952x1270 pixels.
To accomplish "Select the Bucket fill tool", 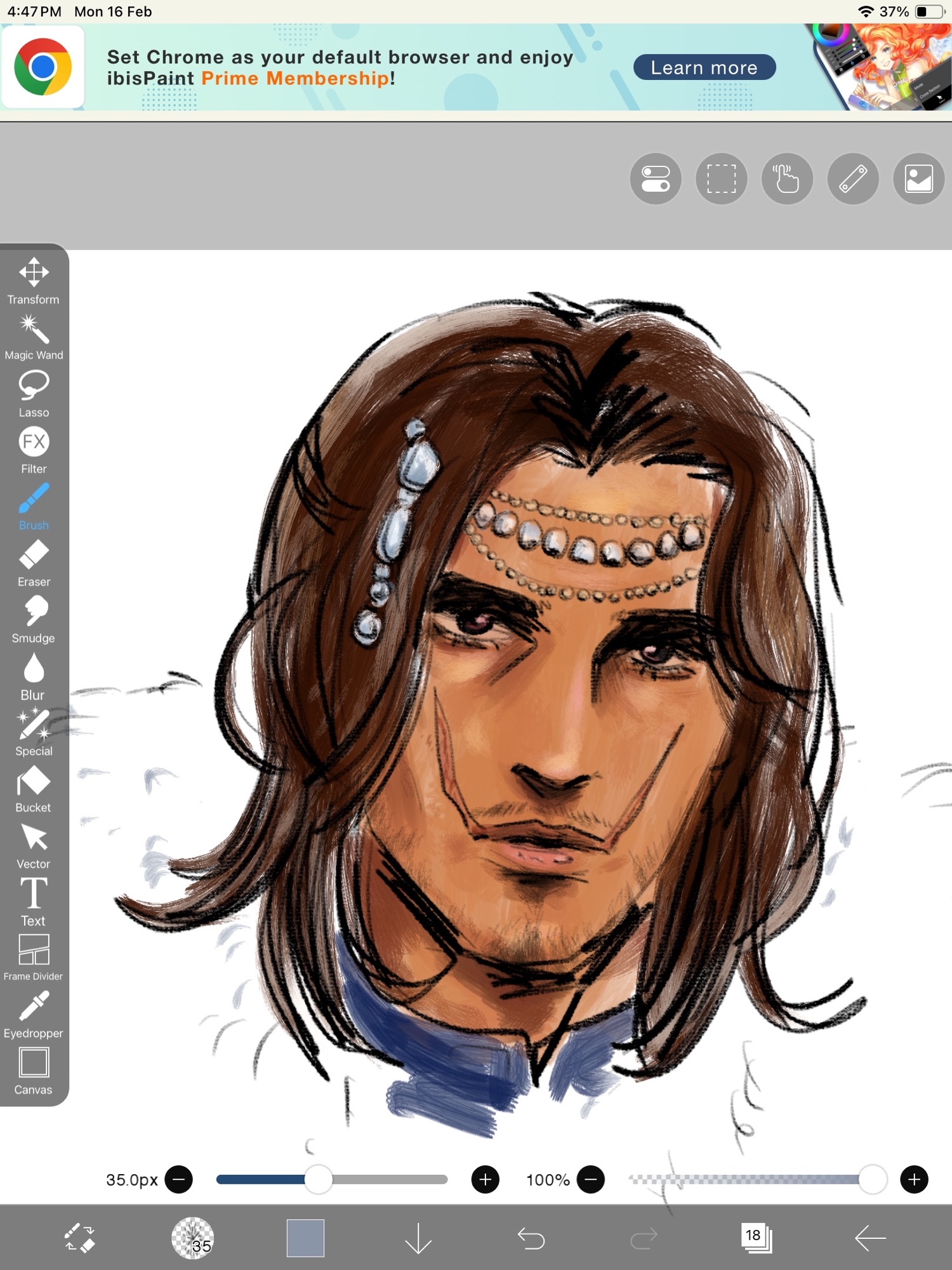I will (x=34, y=789).
